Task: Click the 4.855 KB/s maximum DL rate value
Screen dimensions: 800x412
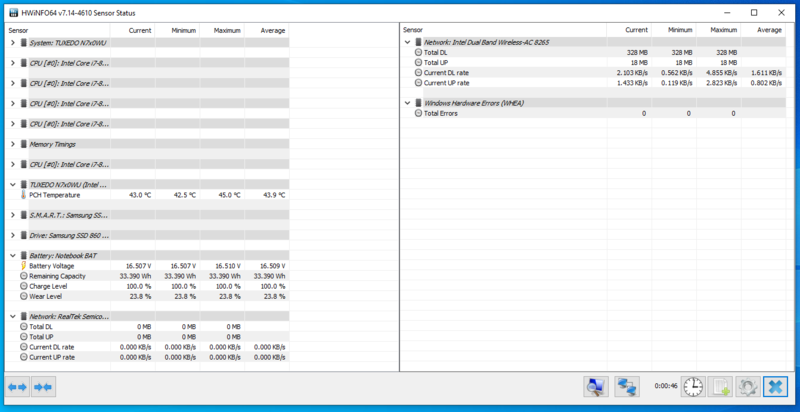Action: [721, 72]
